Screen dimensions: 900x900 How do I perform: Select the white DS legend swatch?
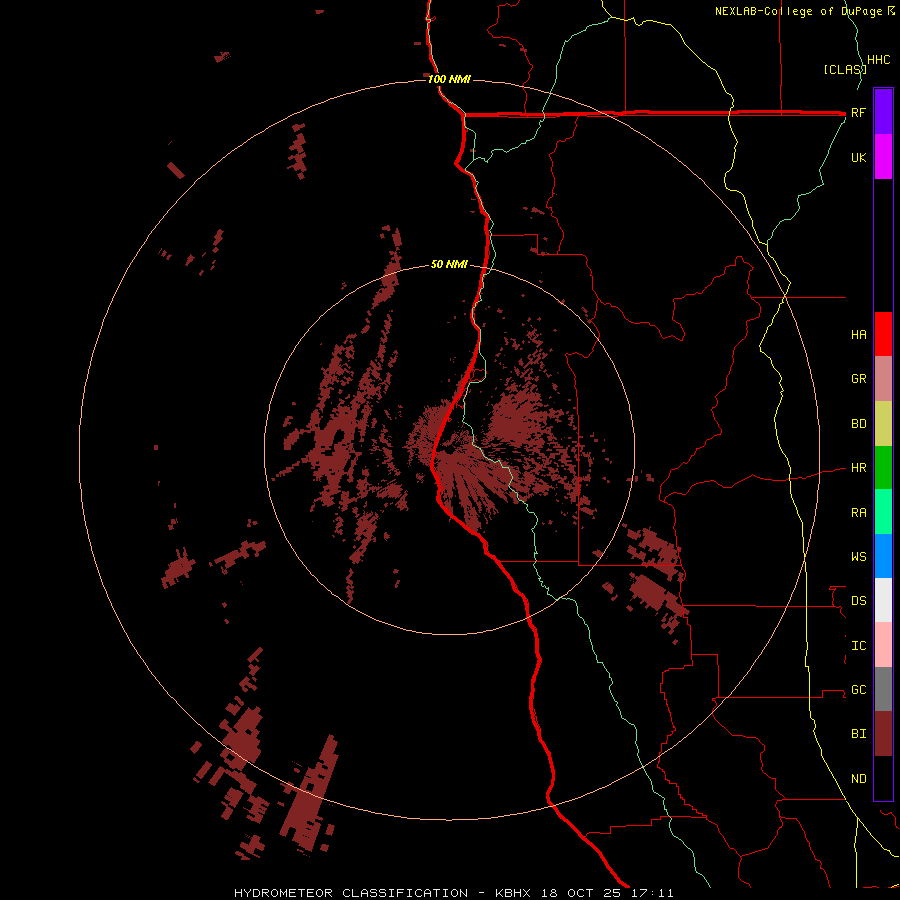(x=883, y=600)
